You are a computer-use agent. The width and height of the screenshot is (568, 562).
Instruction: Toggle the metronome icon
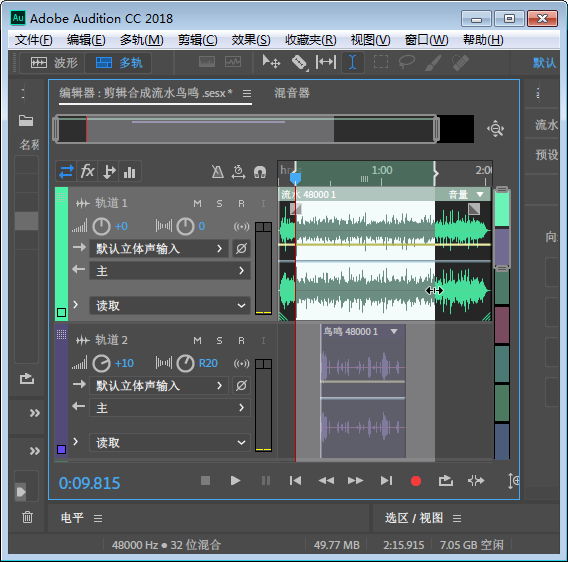pos(217,172)
